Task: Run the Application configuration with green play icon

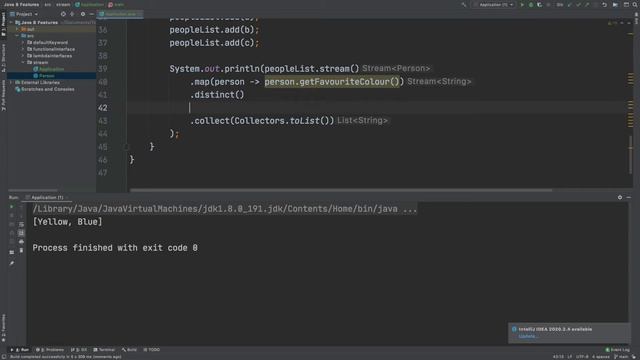Action: click(522, 4)
